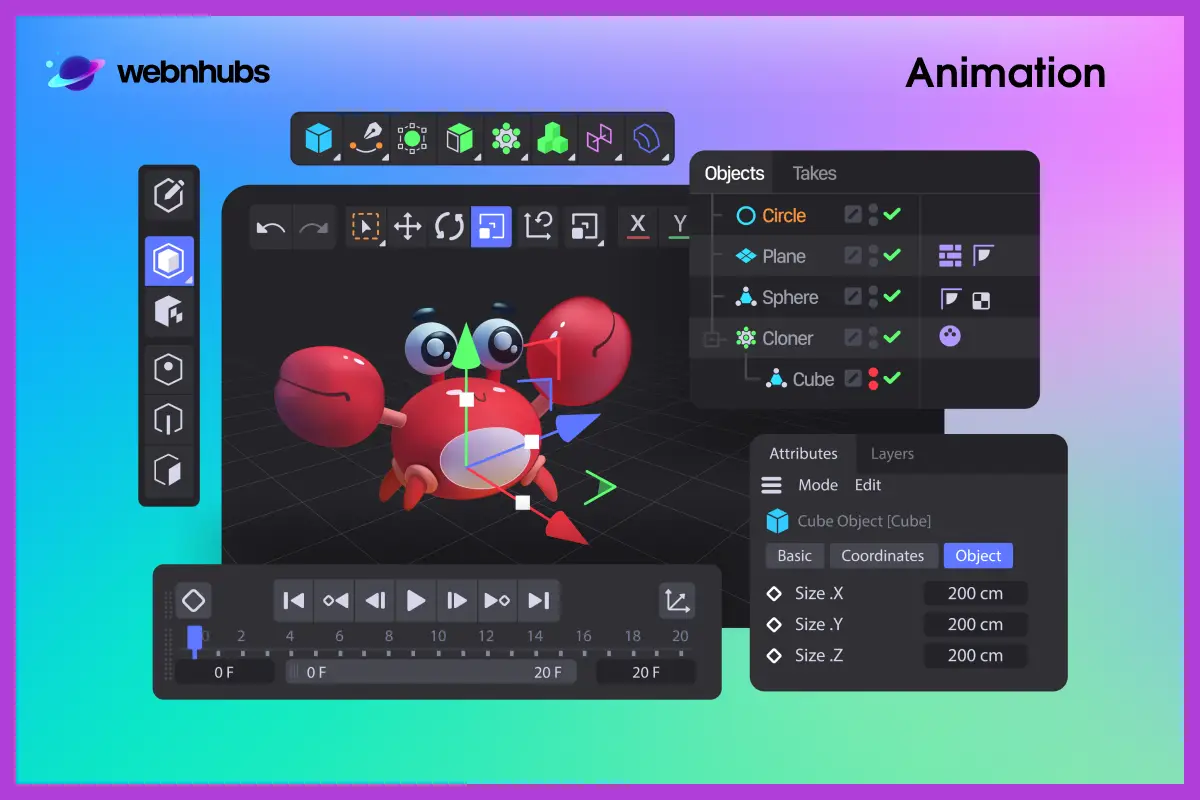Click the Basic button in Attributes panel
This screenshot has width=1200, height=800.
click(x=794, y=556)
